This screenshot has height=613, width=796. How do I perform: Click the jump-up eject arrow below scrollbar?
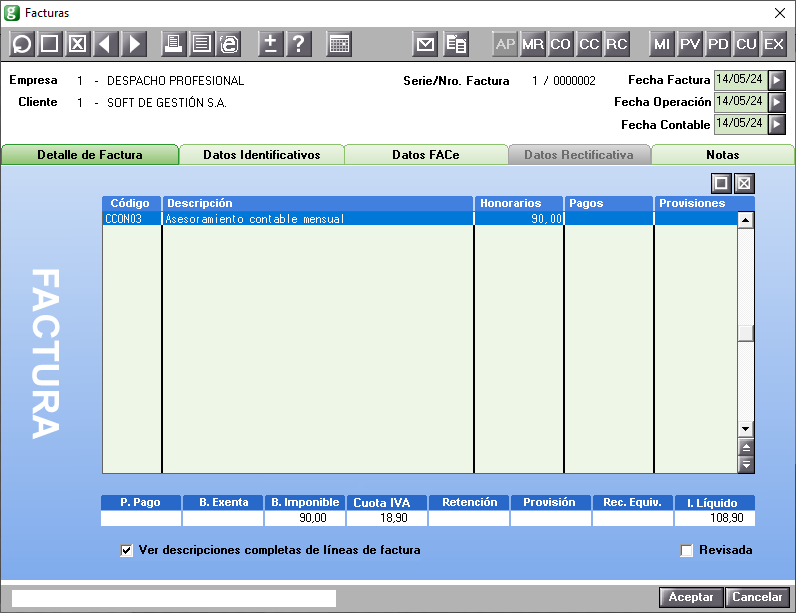click(746, 448)
